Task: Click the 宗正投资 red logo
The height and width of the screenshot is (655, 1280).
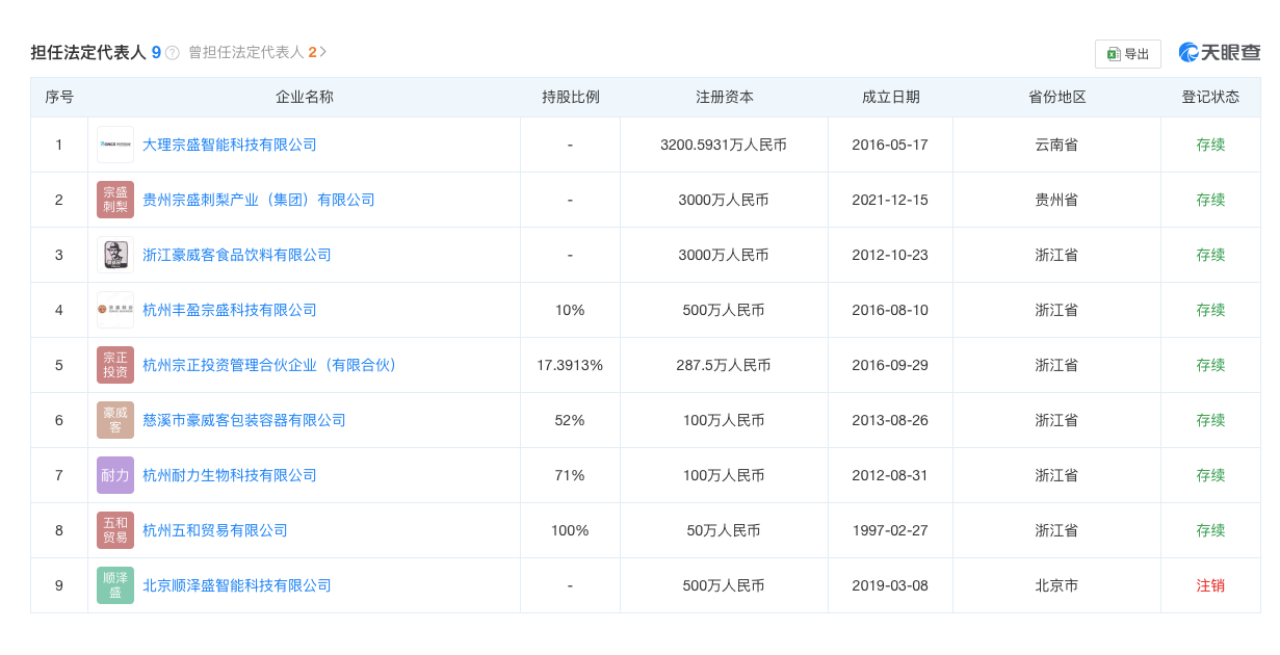Action: [115, 364]
